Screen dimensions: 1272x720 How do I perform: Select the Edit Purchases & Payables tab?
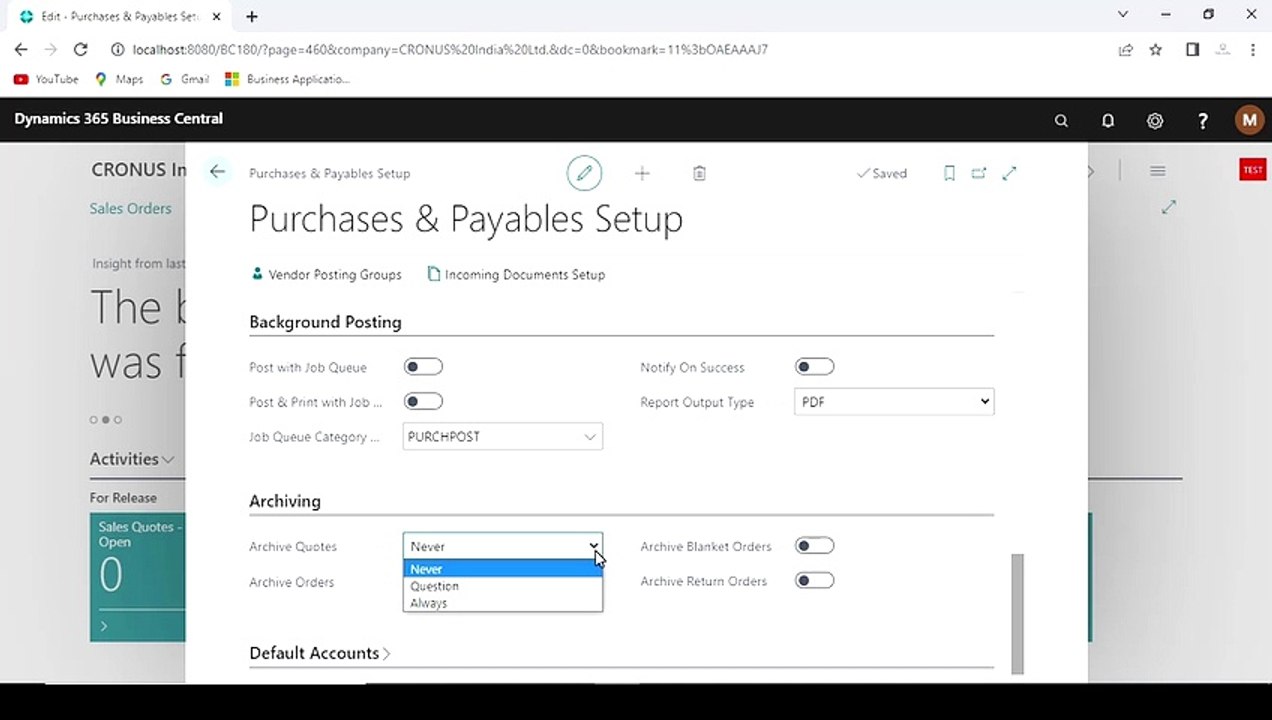(x=118, y=16)
